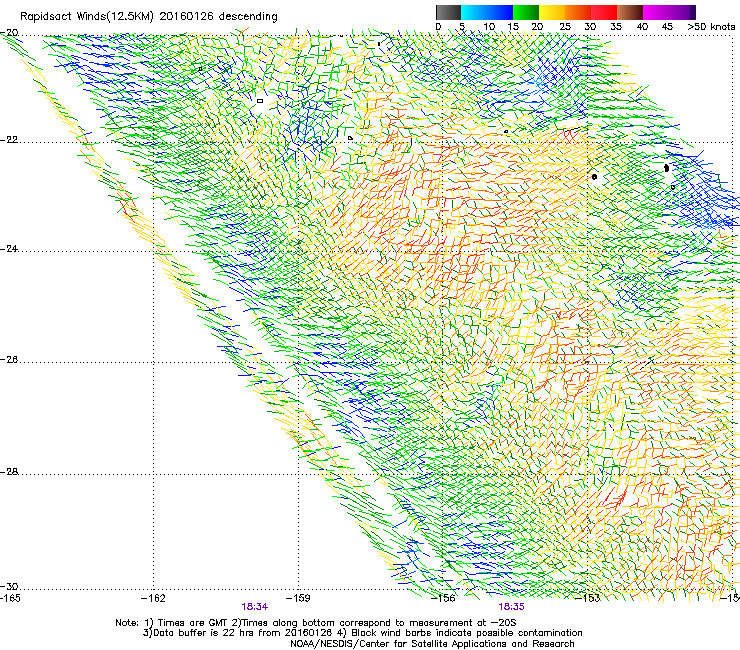740x650 pixels.
Task: Select the green 15-20 knots legend swatch
Action: click(x=526, y=12)
